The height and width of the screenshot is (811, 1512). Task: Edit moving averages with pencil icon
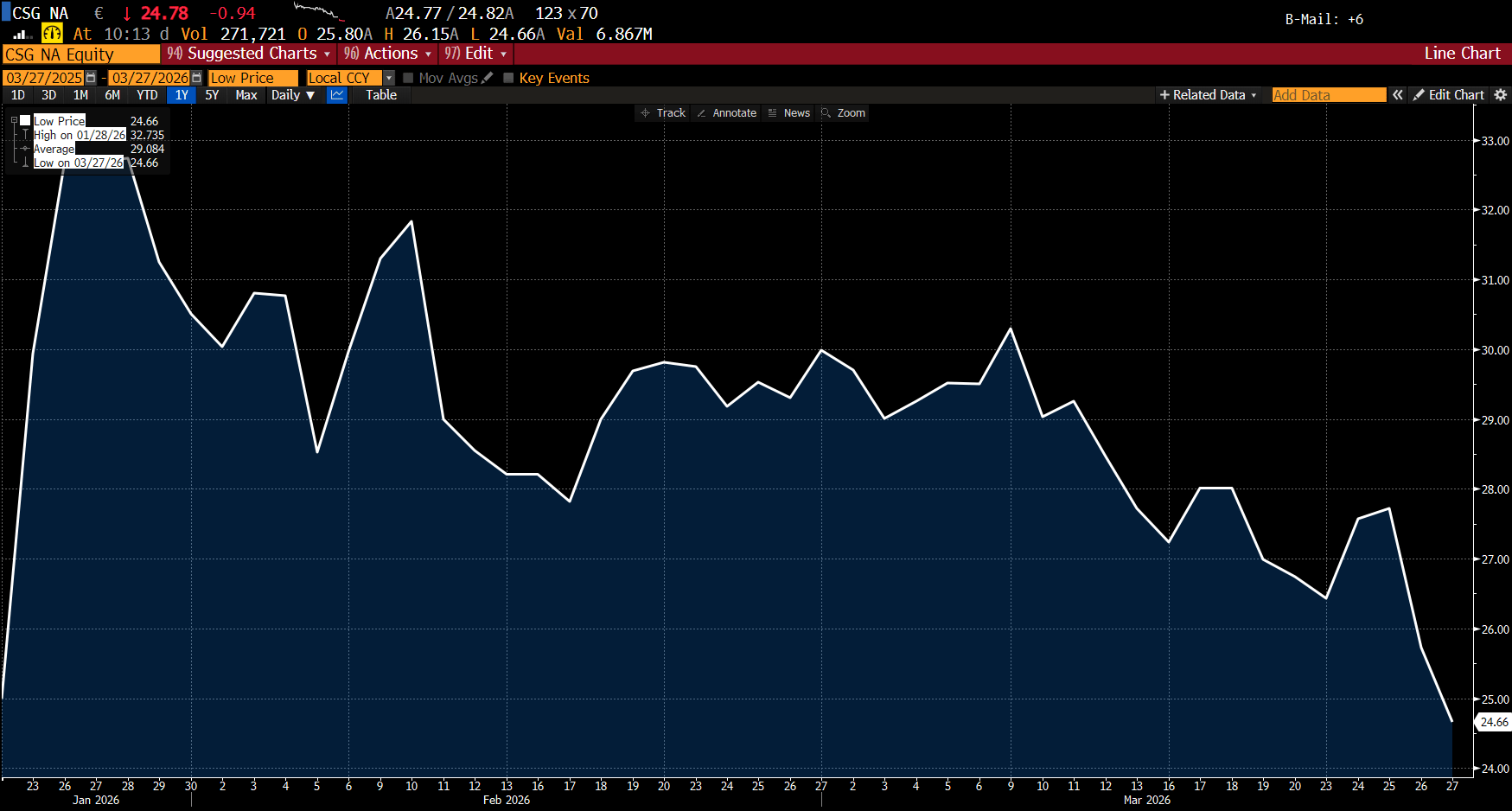[x=488, y=78]
